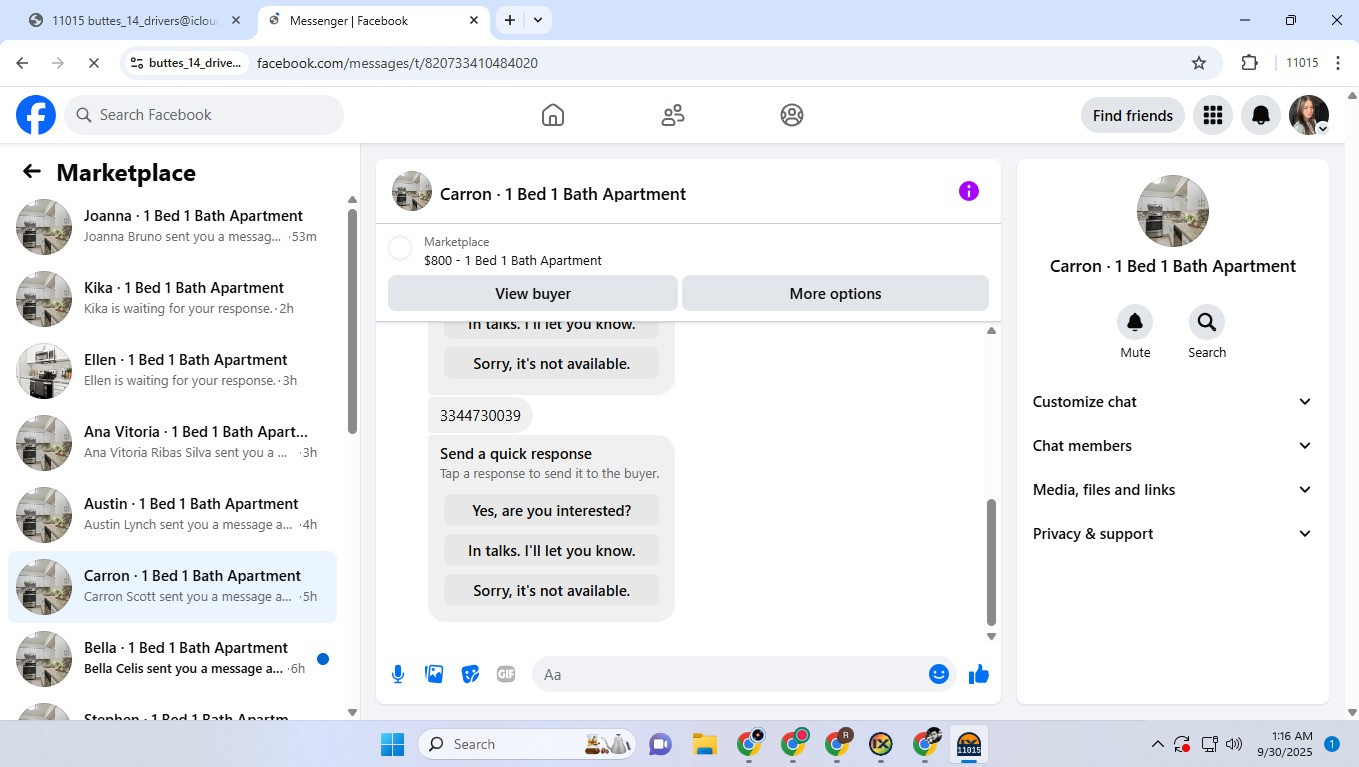The image size is (1359, 767).
Task: Open More options for the listing
Action: (835, 293)
